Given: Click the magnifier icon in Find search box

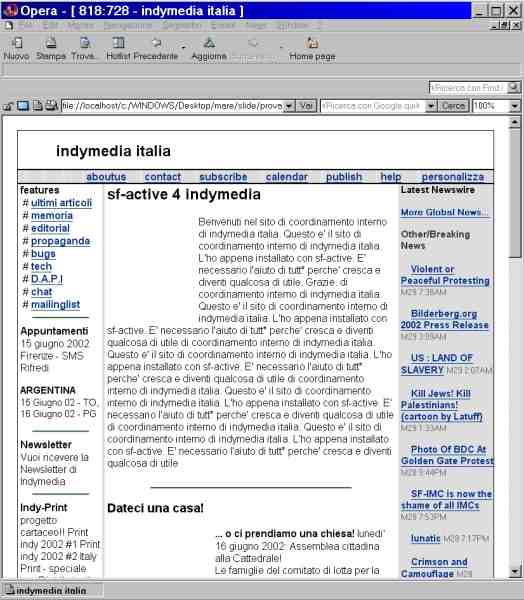Looking at the screenshot, I should point(513,88).
